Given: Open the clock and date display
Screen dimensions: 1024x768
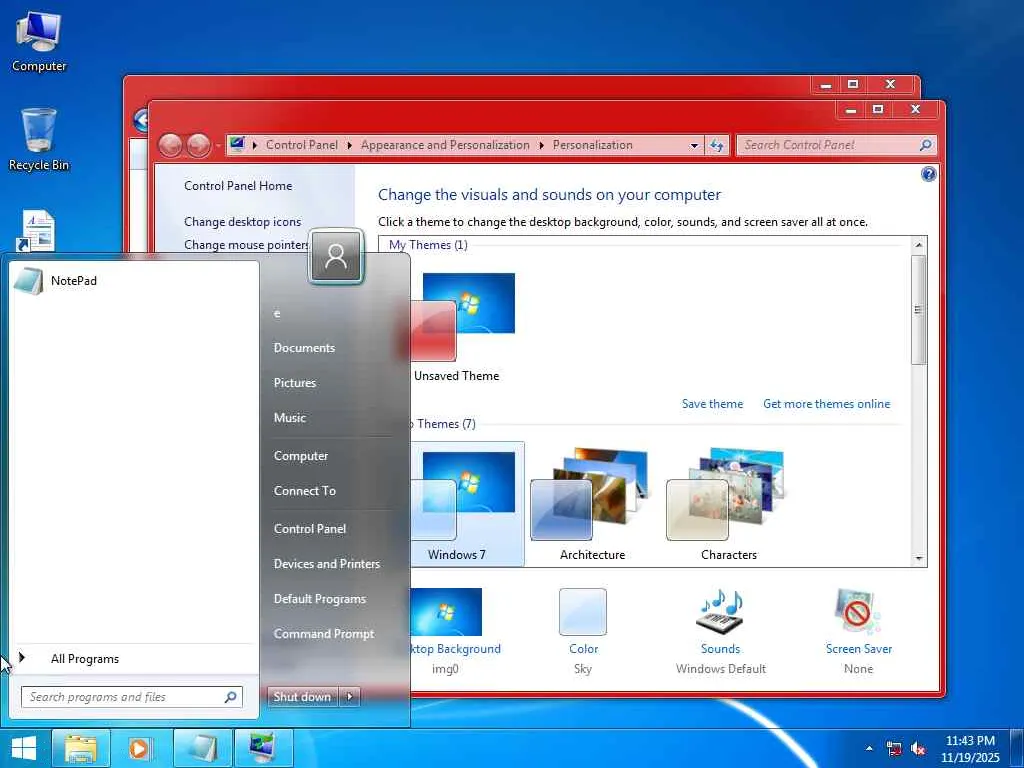Looking at the screenshot, I should [x=970, y=748].
